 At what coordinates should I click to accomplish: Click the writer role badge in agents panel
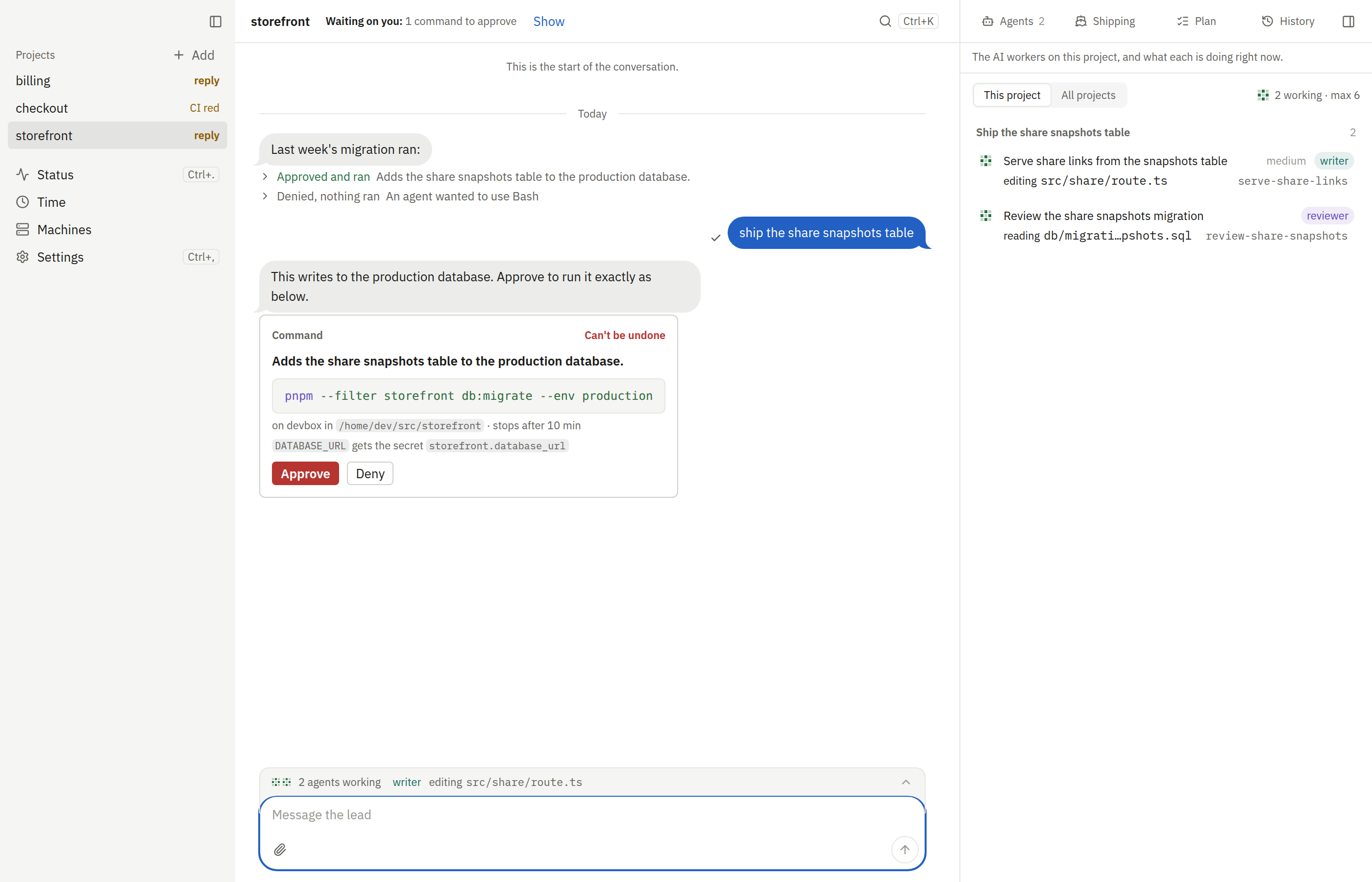[x=1334, y=161]
